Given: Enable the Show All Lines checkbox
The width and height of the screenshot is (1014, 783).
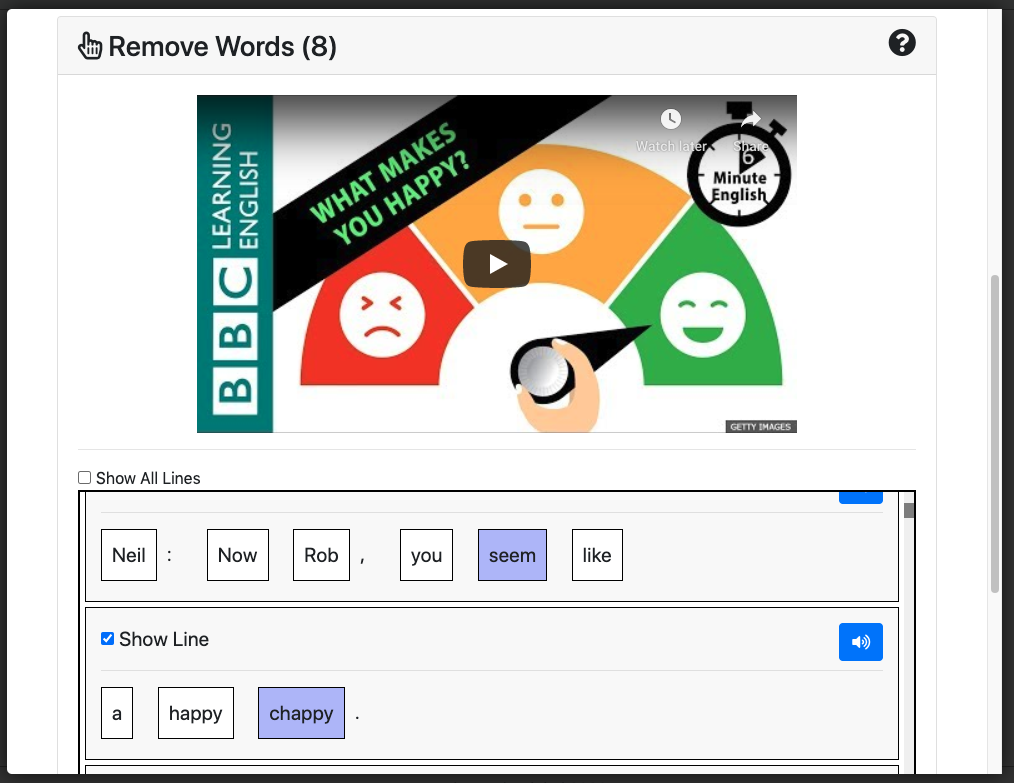Looking at the screenshot, I should point(85,478).
